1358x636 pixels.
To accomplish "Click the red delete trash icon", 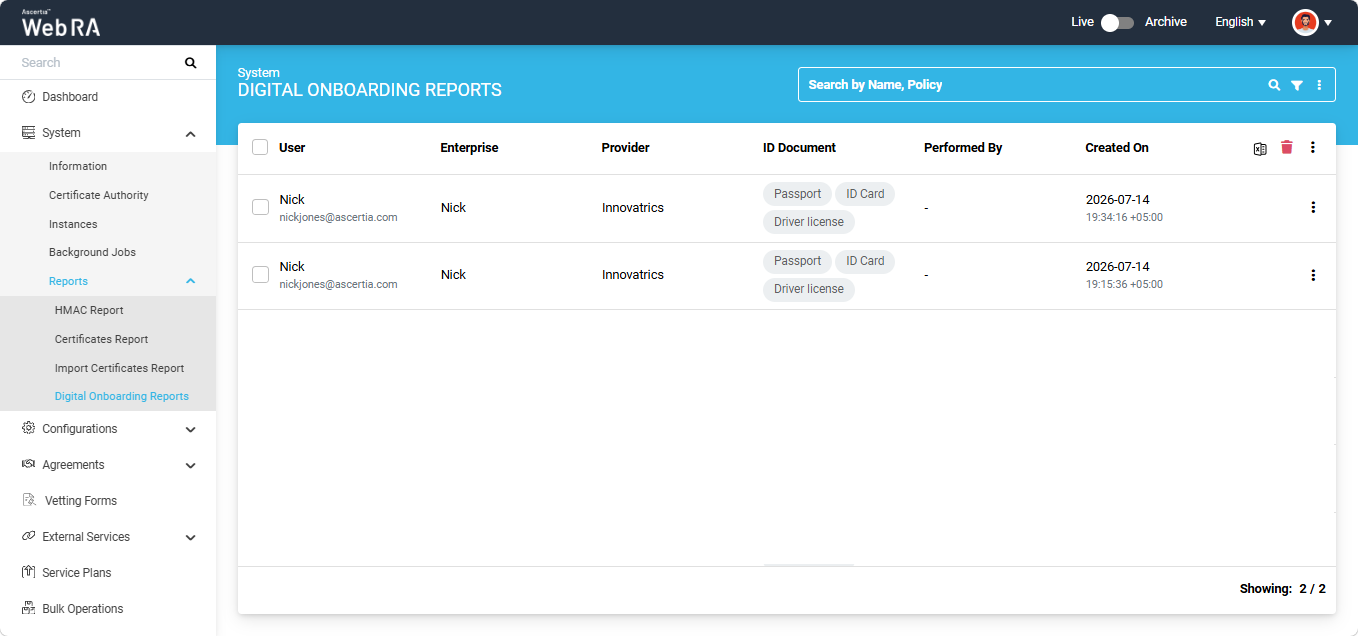I will click(x=1287, y=147).
